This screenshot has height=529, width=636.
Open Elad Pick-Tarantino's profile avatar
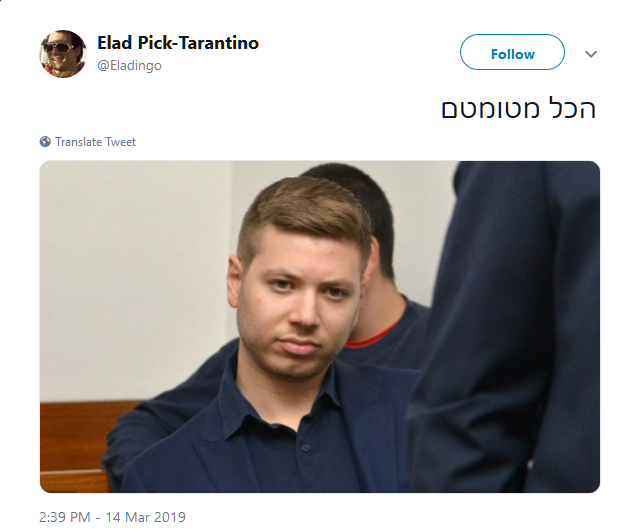[x=63, y=54]
